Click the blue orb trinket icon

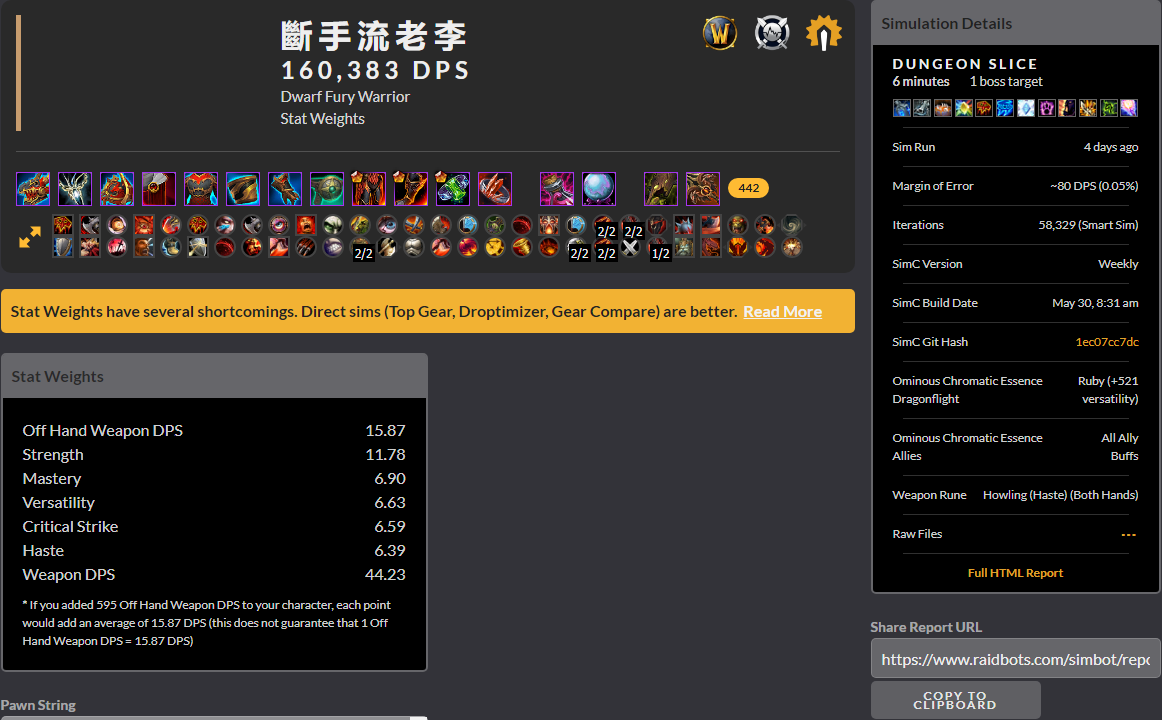[598, 188]
